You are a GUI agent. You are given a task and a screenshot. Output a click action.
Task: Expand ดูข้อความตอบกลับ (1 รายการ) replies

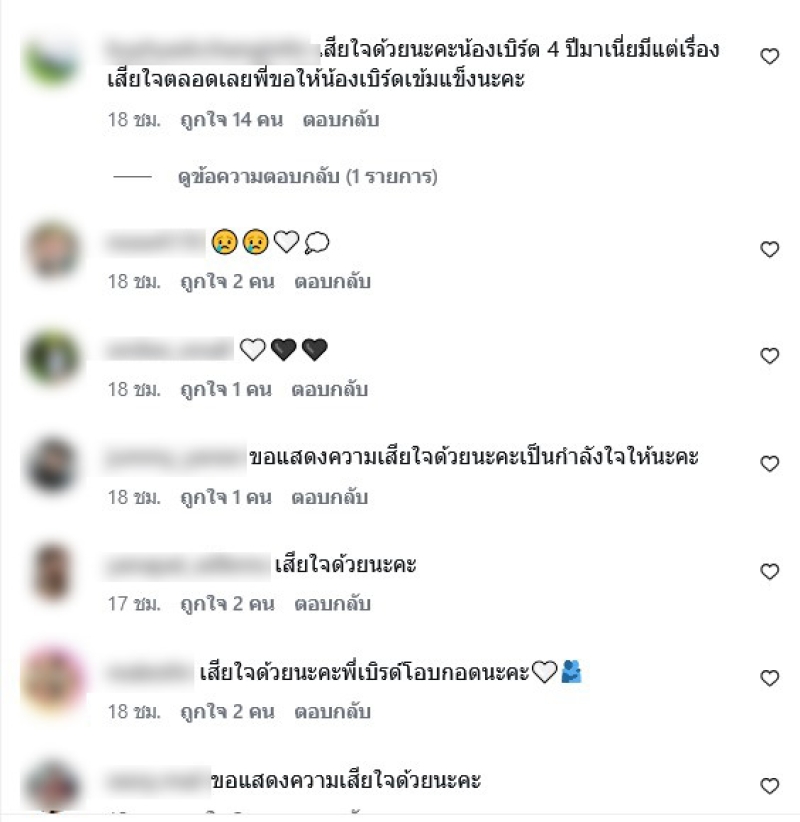pos(307,177)
